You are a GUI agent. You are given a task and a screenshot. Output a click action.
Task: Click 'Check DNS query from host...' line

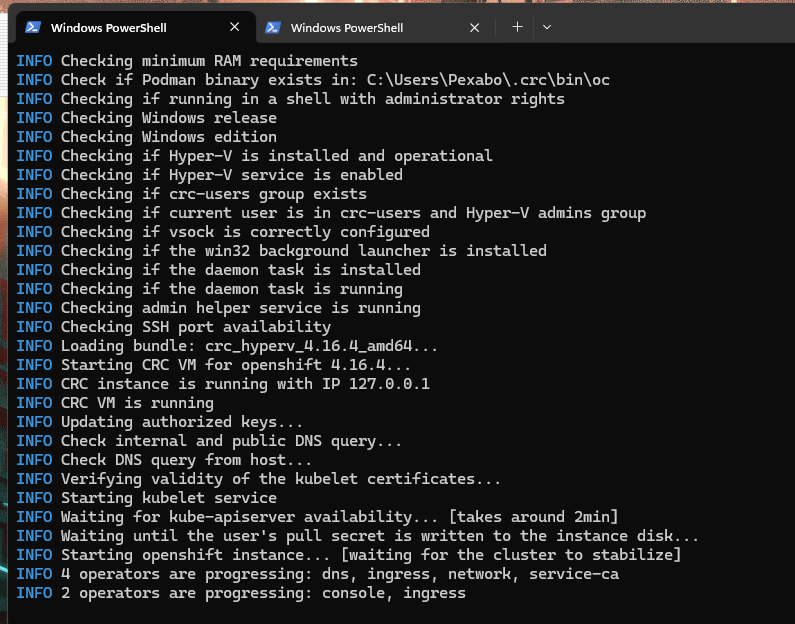click(x=164, y=460)
